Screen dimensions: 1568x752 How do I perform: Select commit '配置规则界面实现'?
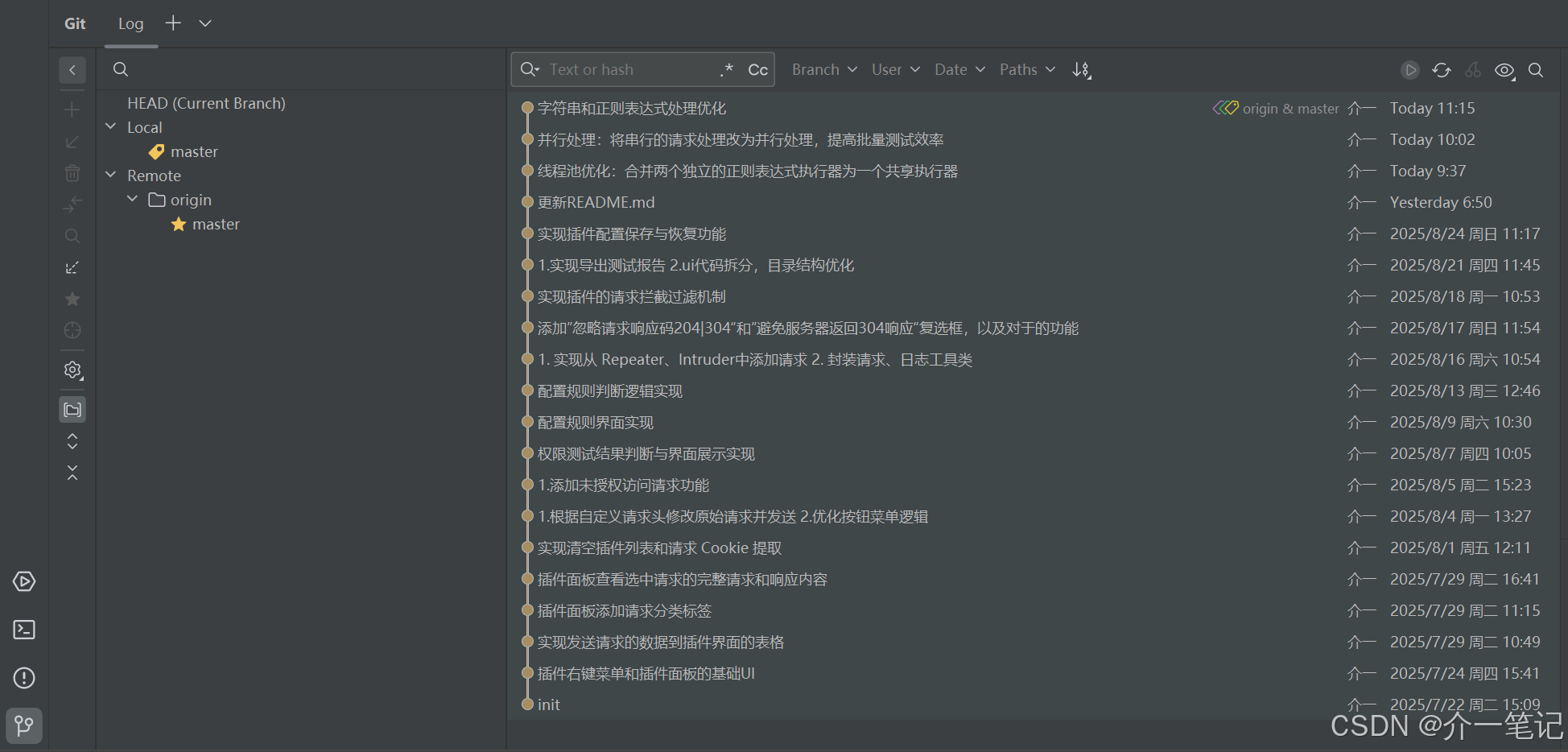596,422
